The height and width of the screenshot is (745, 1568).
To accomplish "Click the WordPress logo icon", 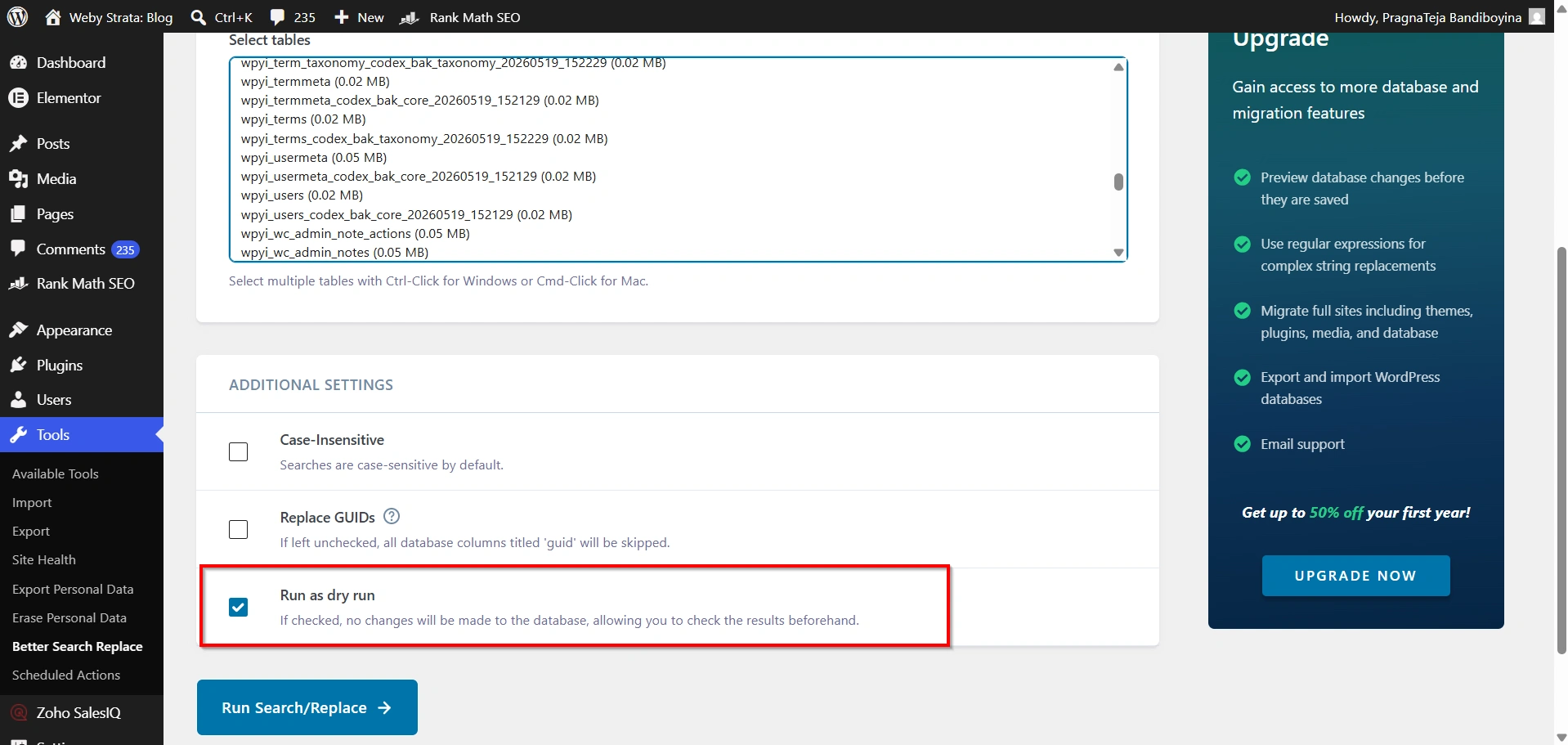I will (18, 17).
